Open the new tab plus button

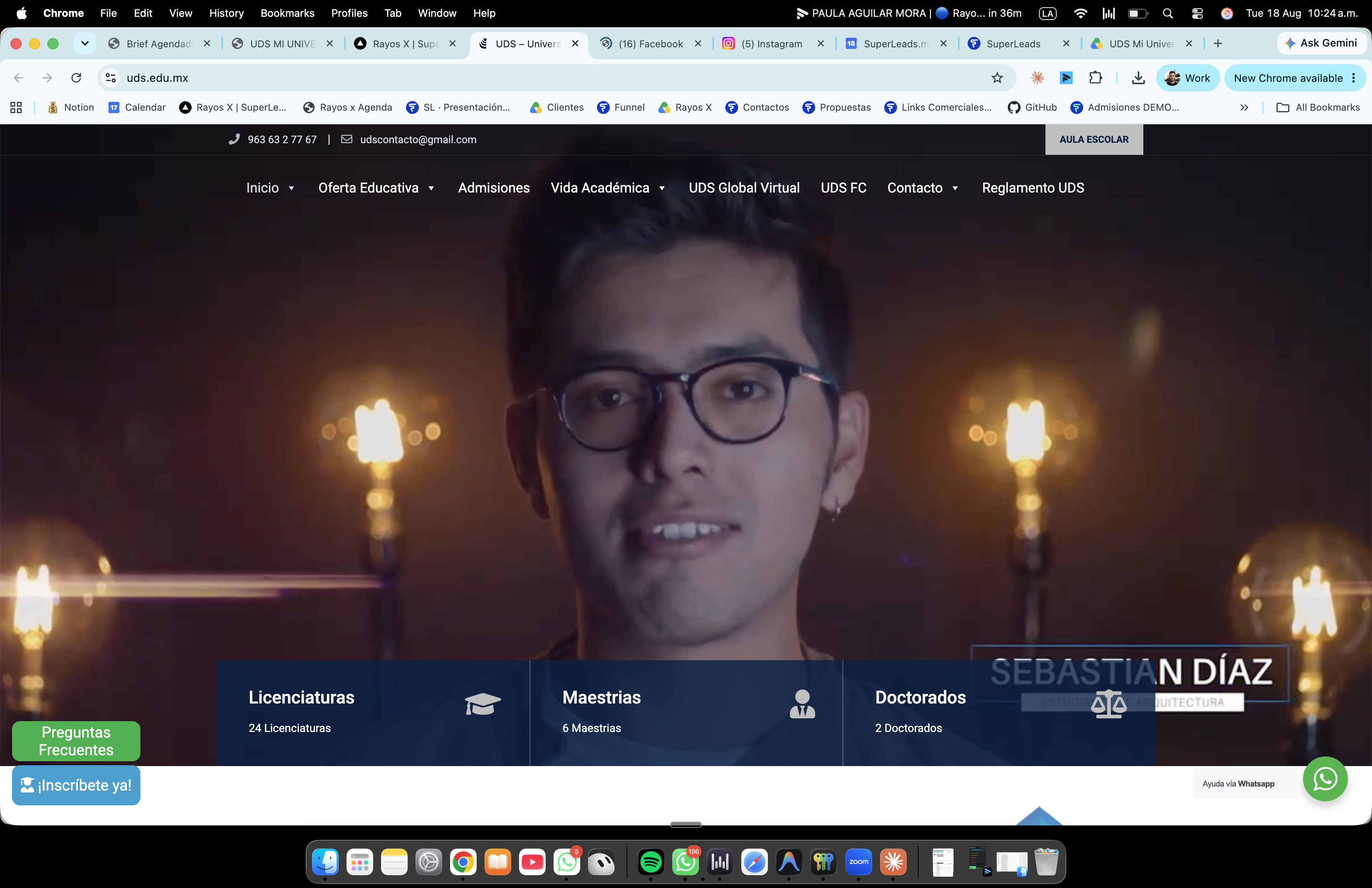coord(1218,43)
